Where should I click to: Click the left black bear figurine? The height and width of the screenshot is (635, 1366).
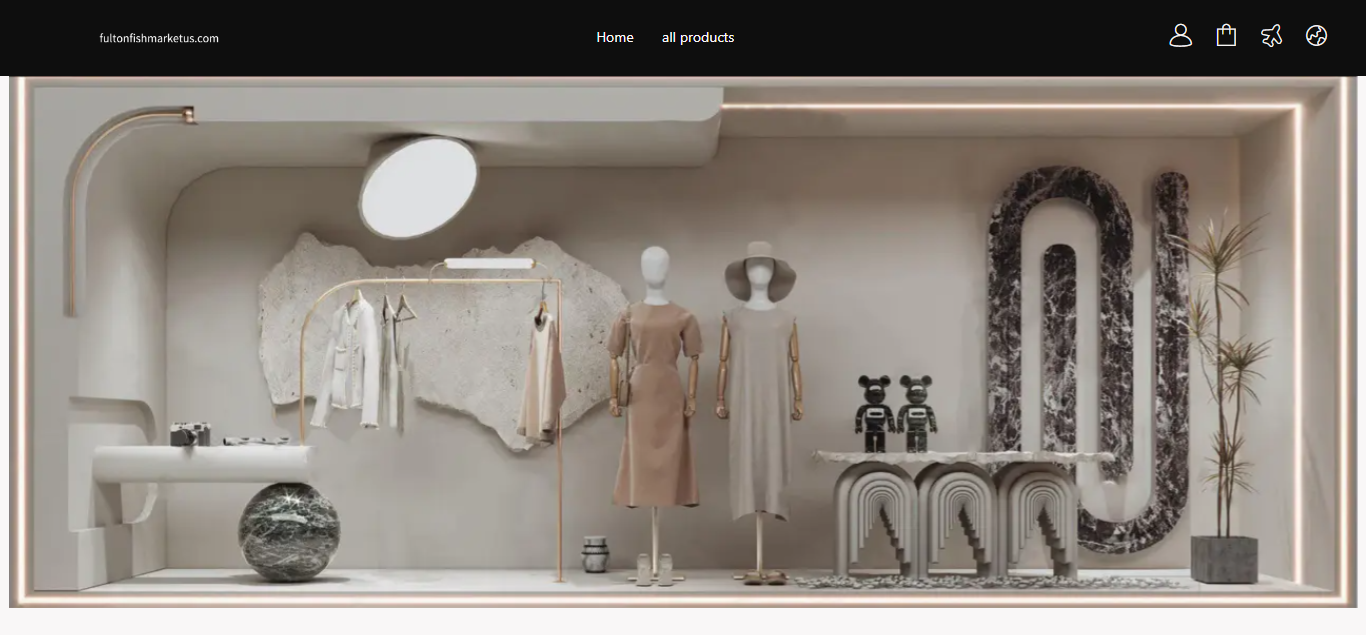(x=875, y=413)
